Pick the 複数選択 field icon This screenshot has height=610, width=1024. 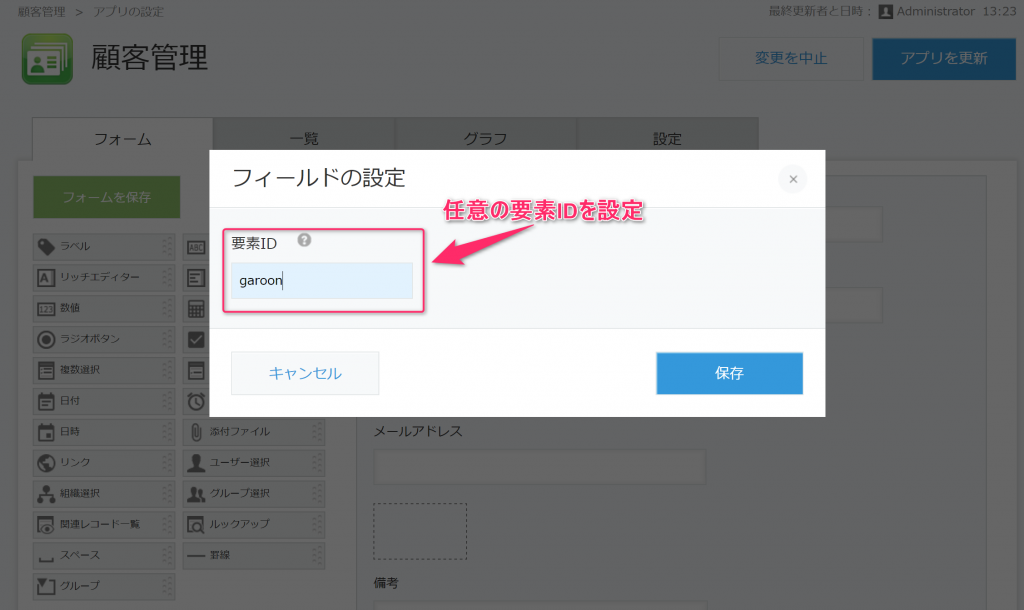pyautogui.click(x=46, y=370)
